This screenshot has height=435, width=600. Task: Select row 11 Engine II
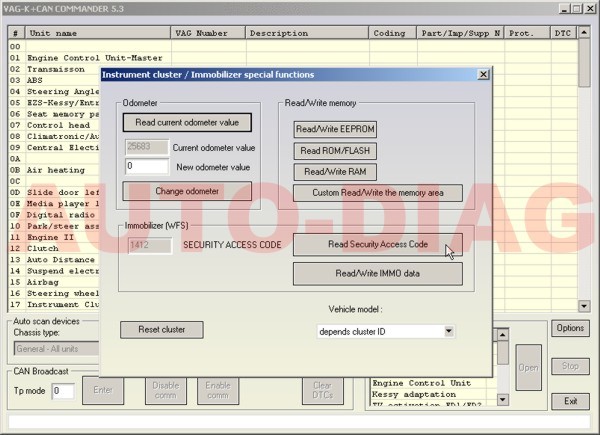54,237
